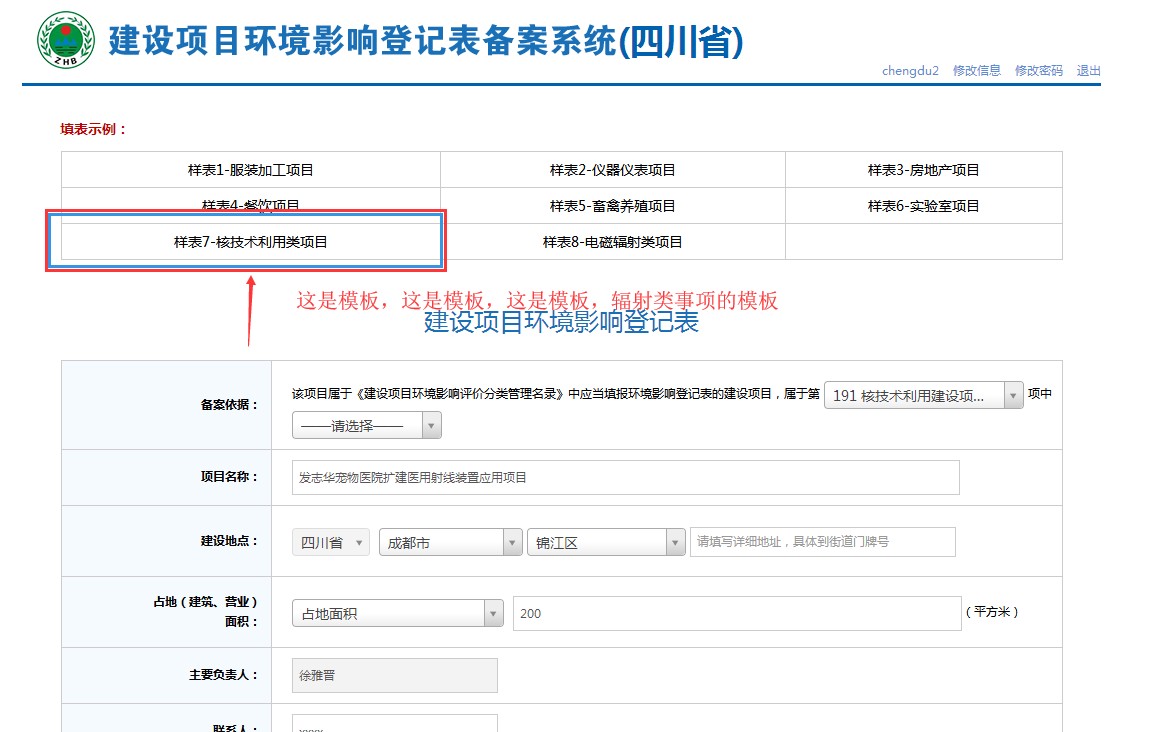Open 样表8-电磁辐射类项目 sample form
Viewport: 1151px width, 732px height.
(612, 242)
